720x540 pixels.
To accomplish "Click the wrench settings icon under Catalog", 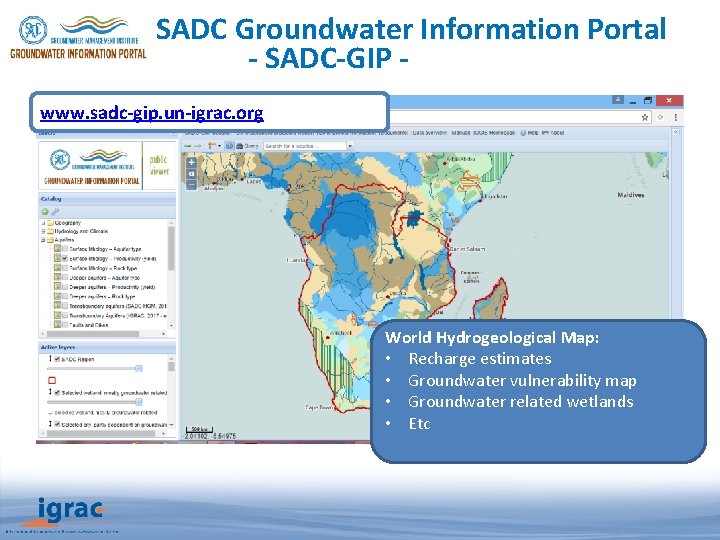I will coord(55,212).
